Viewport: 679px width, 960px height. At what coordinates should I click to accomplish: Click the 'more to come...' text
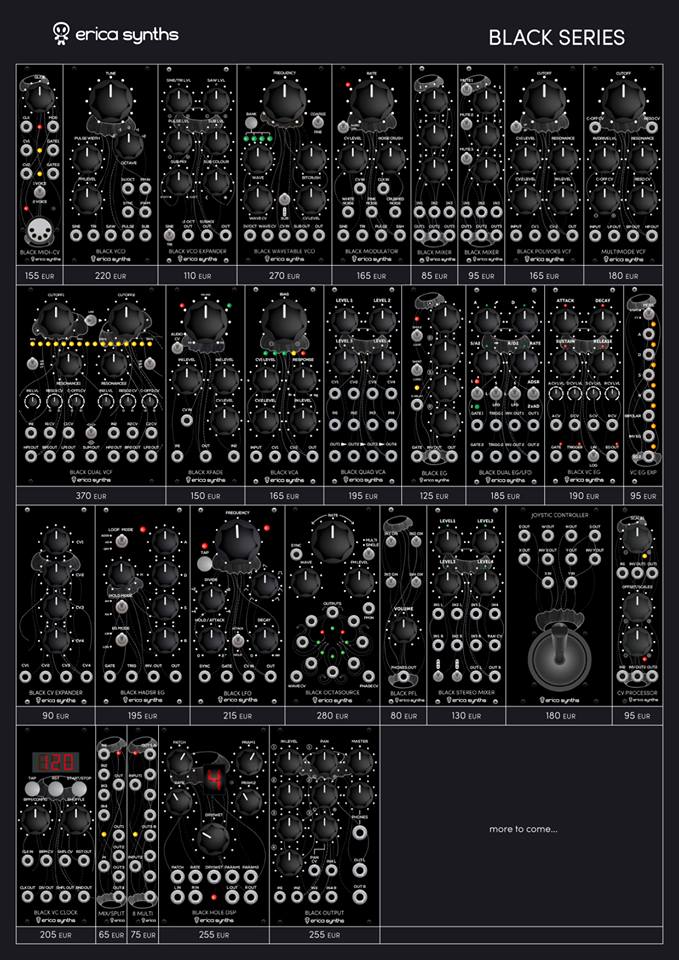pyautogui.click(x=523, y=829)
